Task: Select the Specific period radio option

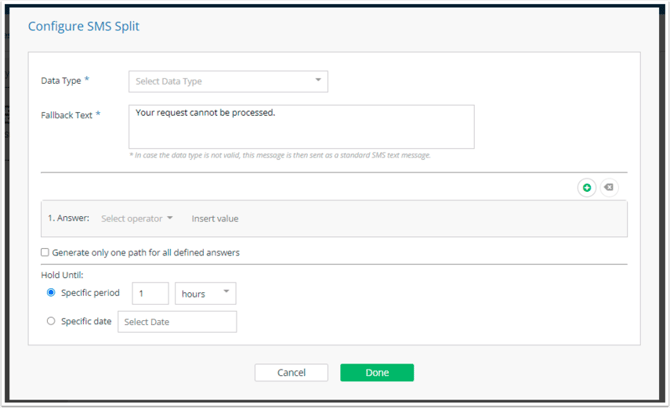Action: [x=51, y=293]
